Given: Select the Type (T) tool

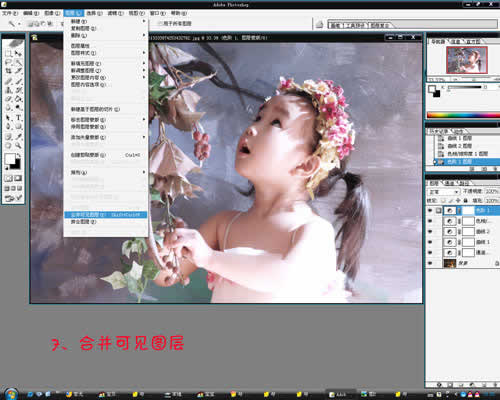Looking at the screenshot, I should 18,118.
